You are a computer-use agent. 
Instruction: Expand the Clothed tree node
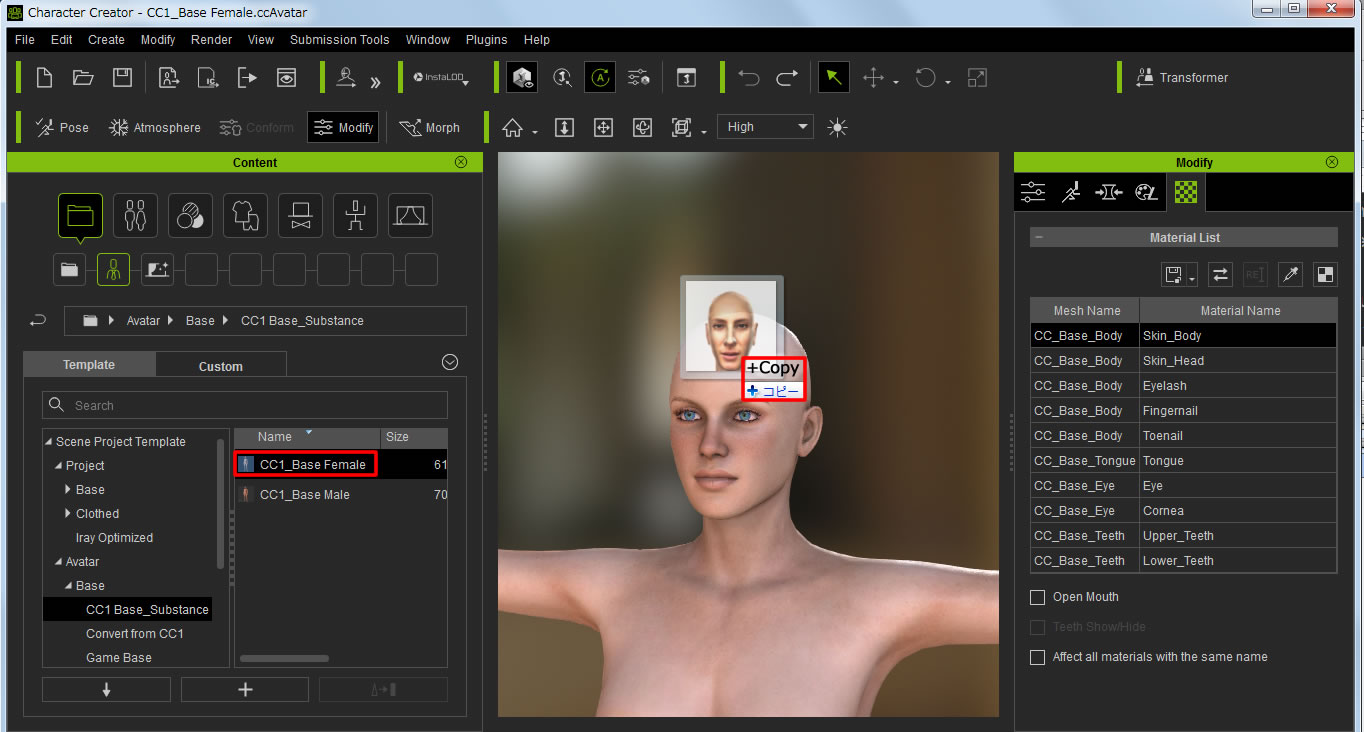pos(68,514)
